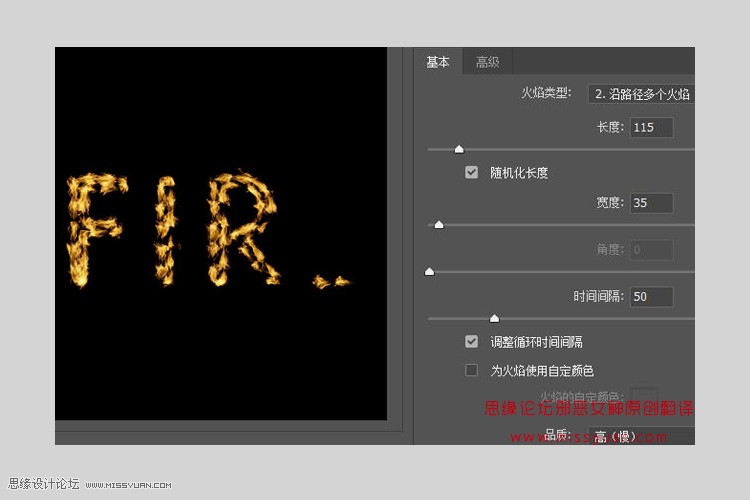Toggle the 随机化长度 checkbox
The height and width of the screenshot is (500, 750).
[x=471, y=172]
